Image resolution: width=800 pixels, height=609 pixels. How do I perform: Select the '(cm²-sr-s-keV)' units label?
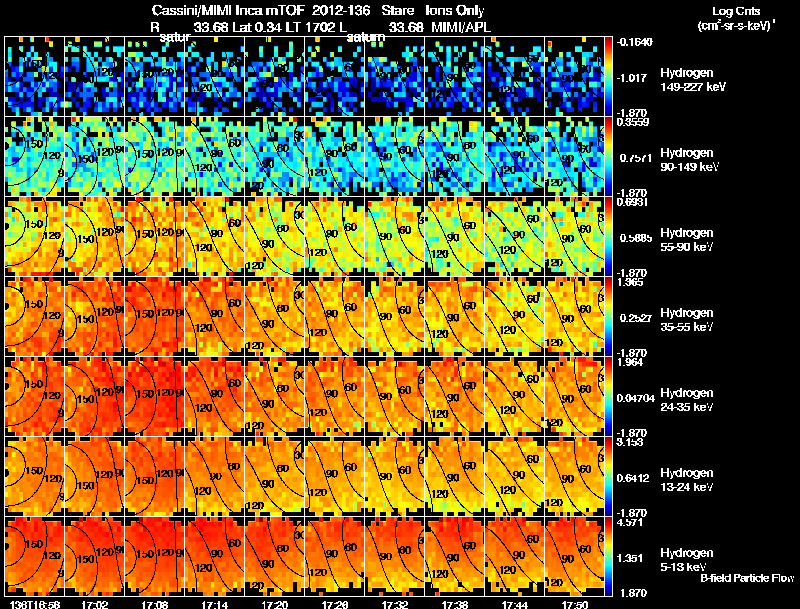coord(734,25)
